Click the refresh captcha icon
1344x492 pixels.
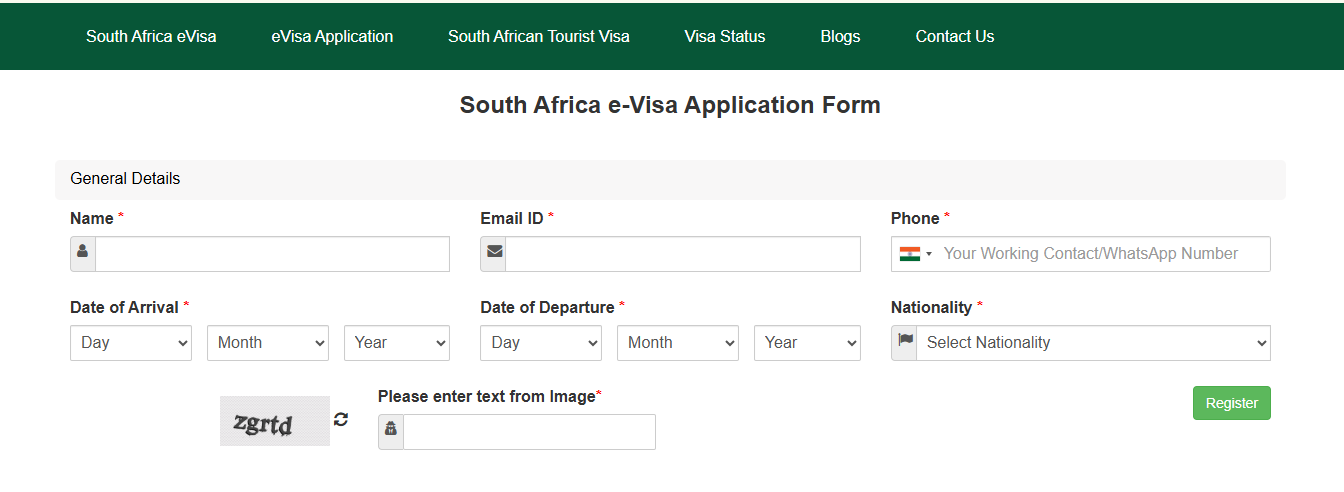(x=341, y=419)
